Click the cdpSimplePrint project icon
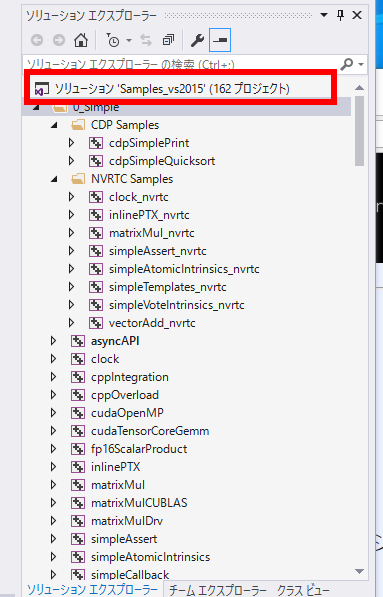Viewport: 383px width, 597px height. pyautogui.click(x=96, y=143)
